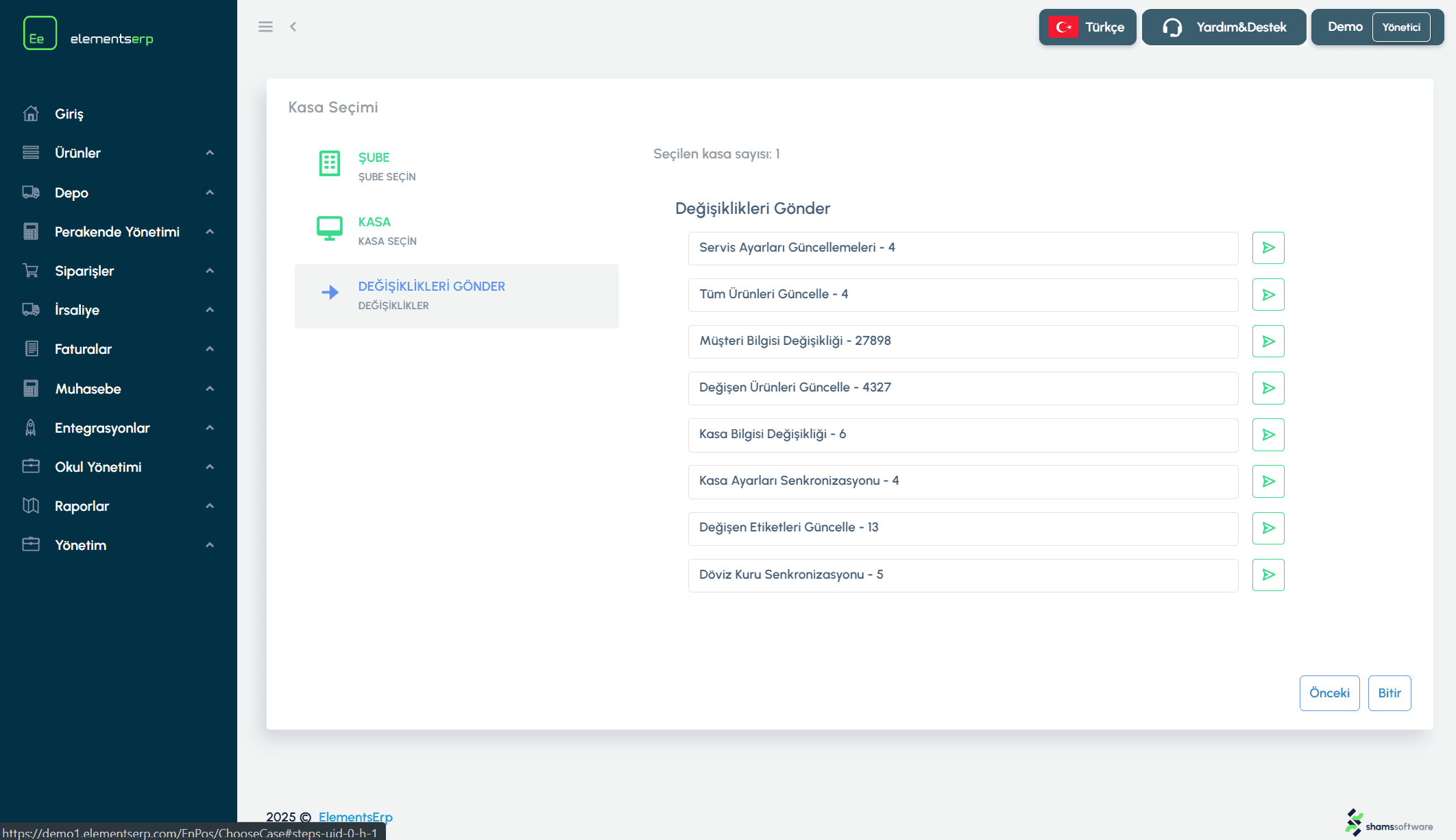Send Değişen Ürünleri Güncelle with arrow icon
This screenshot has width=1456, height=840.
coord(1267,387)
